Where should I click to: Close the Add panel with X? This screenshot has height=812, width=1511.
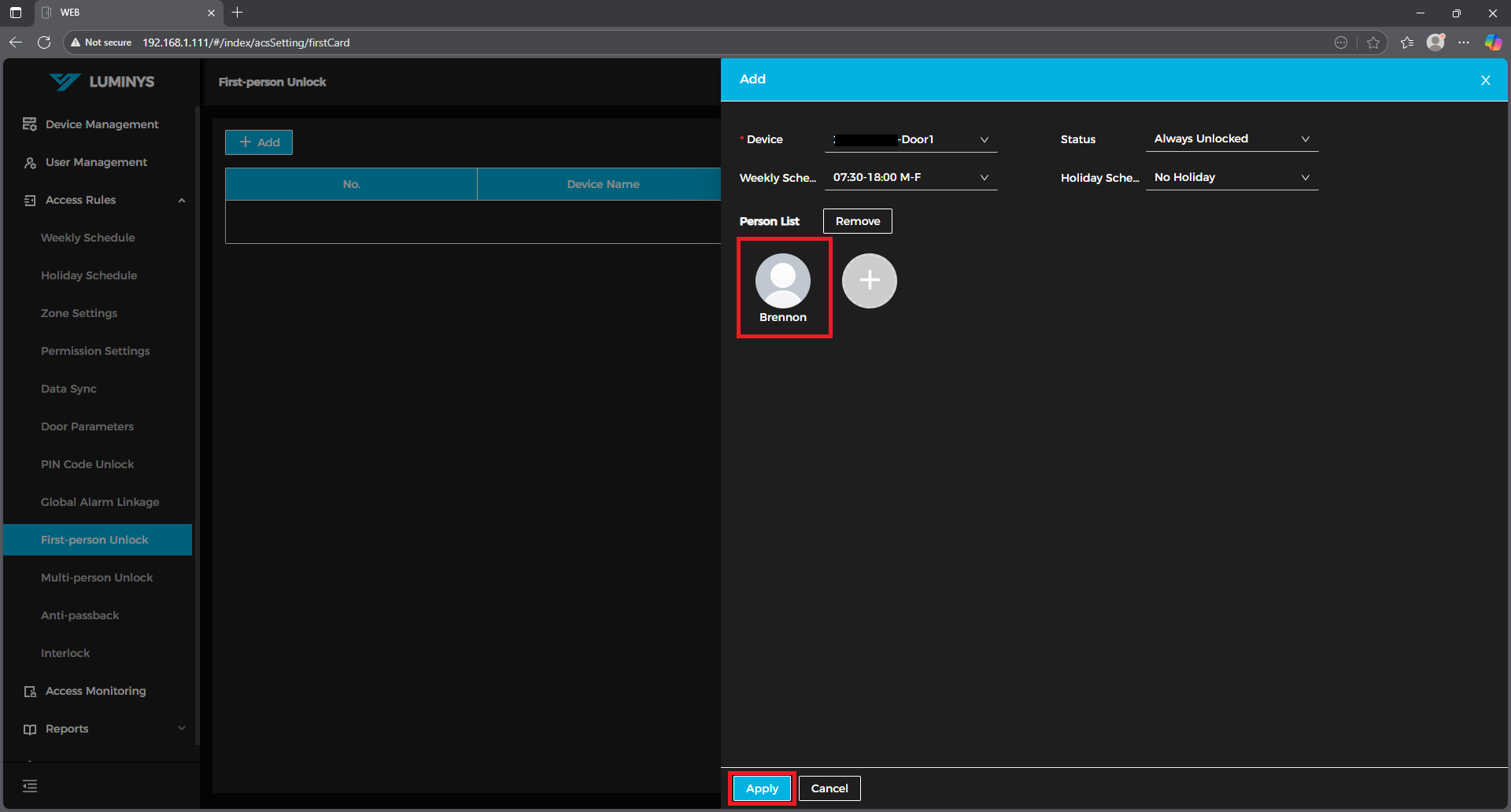tap(1485, 80)
